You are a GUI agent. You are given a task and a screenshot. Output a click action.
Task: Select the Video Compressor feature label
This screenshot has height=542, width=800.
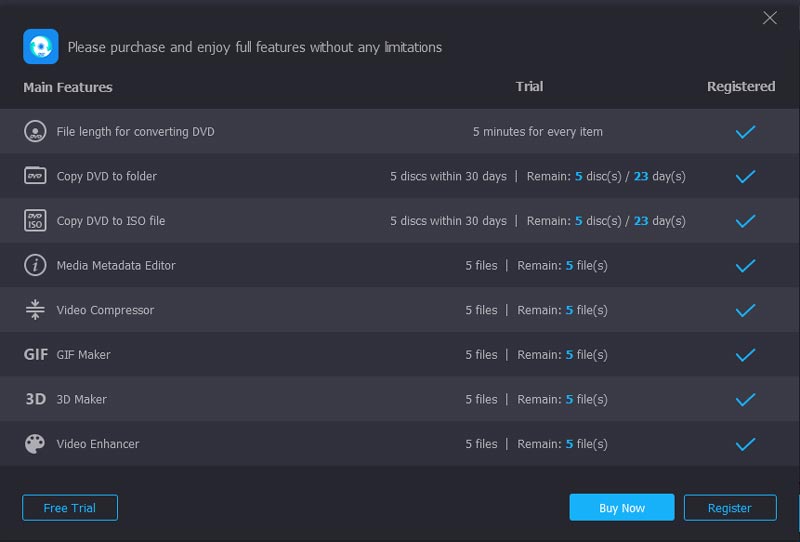(x=105, y=310)
